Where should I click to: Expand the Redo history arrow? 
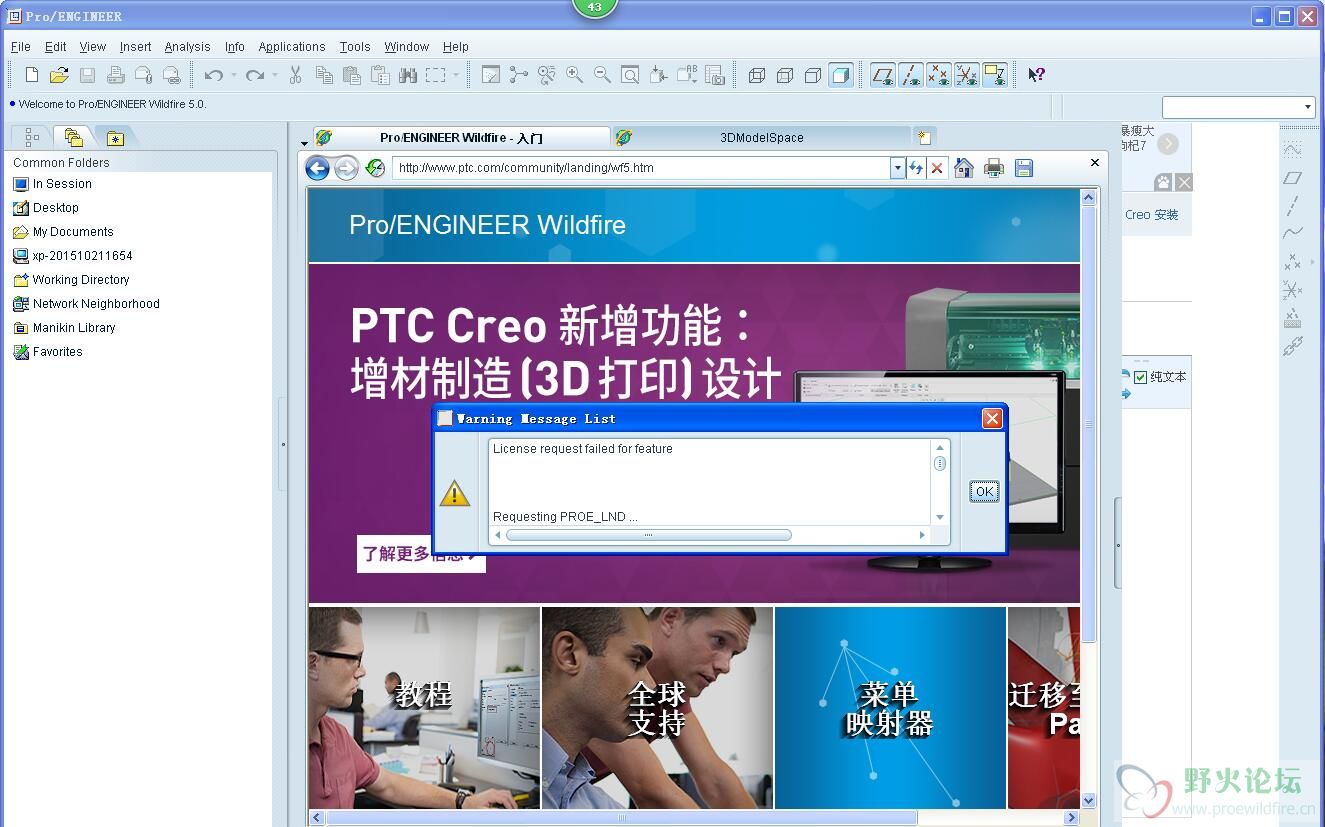pyautogui.click(x=275, y=75)
